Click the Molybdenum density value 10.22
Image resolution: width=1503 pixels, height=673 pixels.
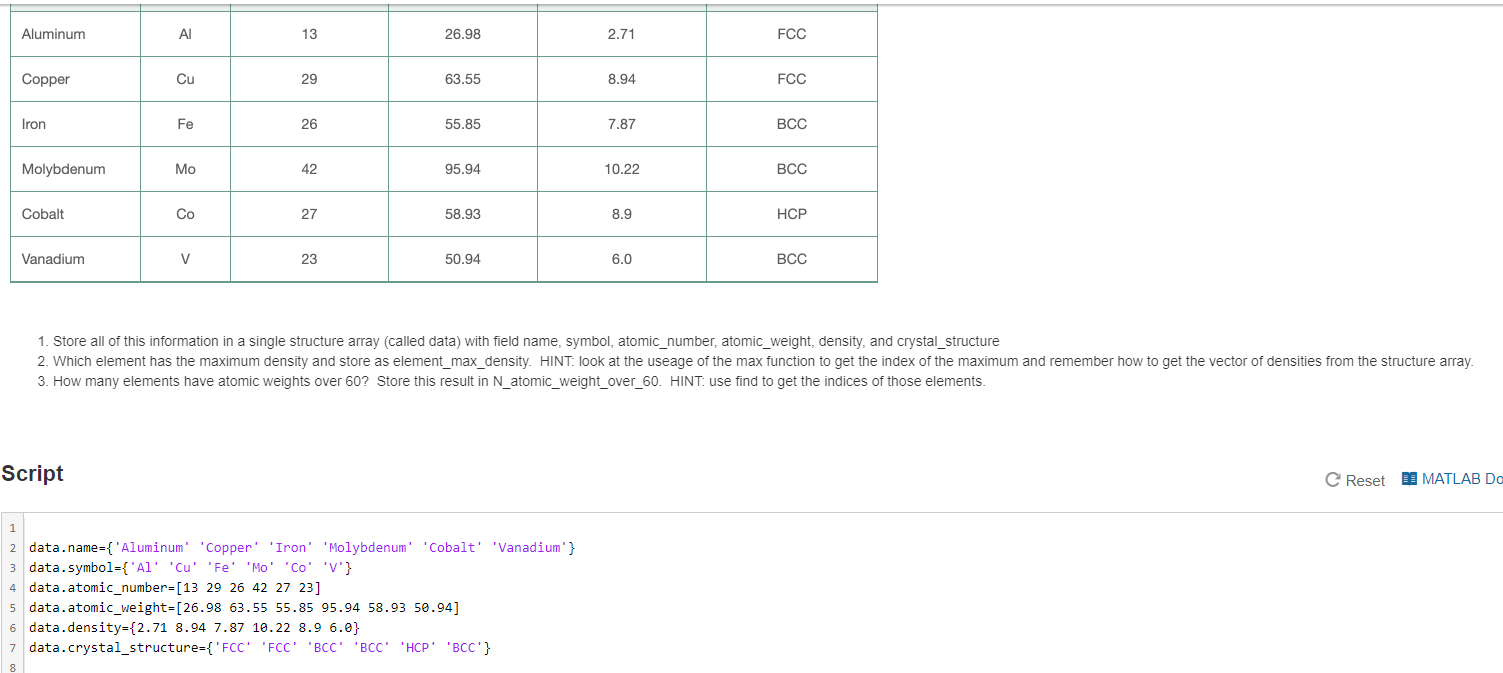click(x=621, y=168)
